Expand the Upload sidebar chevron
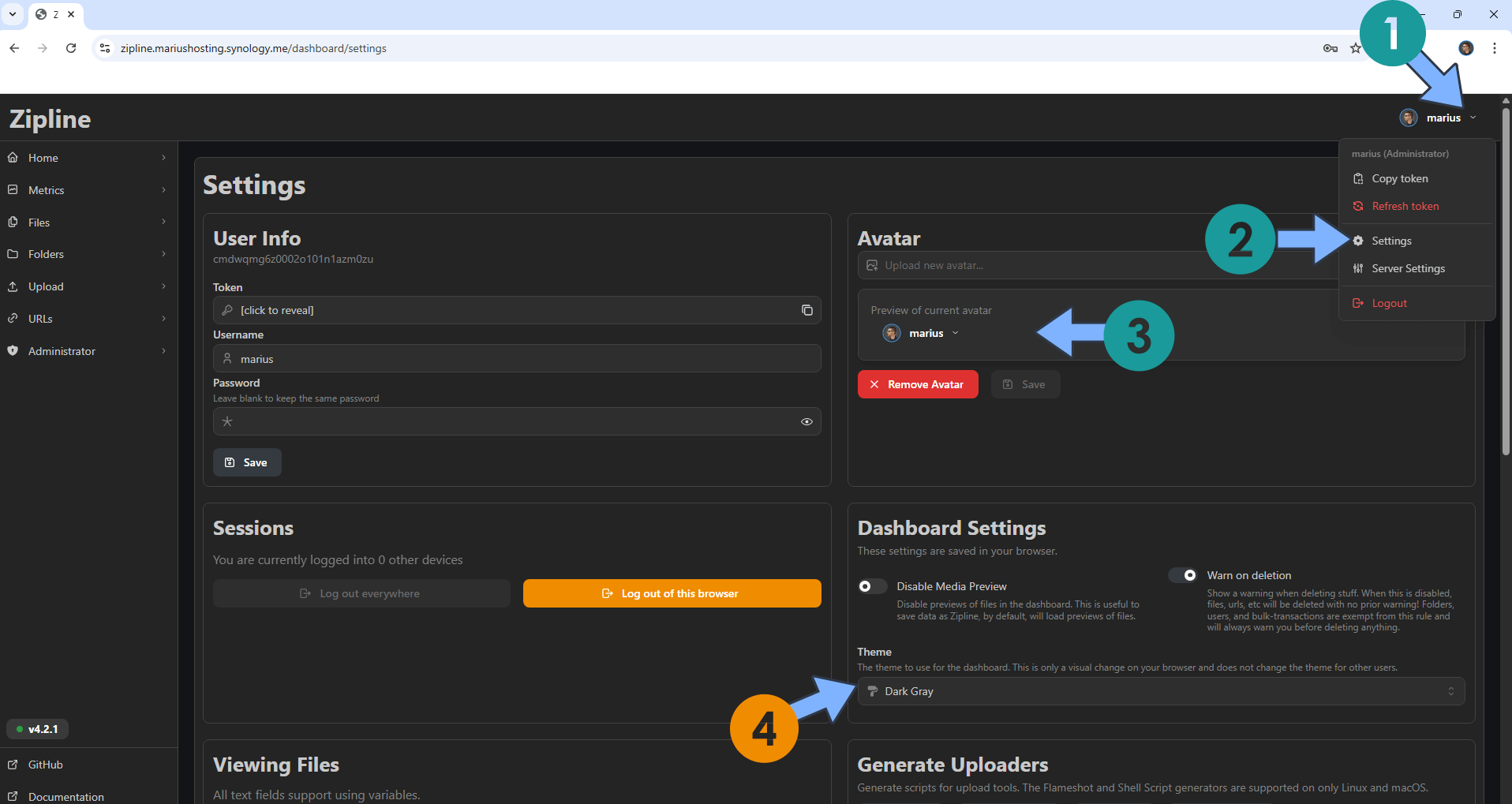The height and width of the screenshot is (804, 1512). (x=163, y=286)
